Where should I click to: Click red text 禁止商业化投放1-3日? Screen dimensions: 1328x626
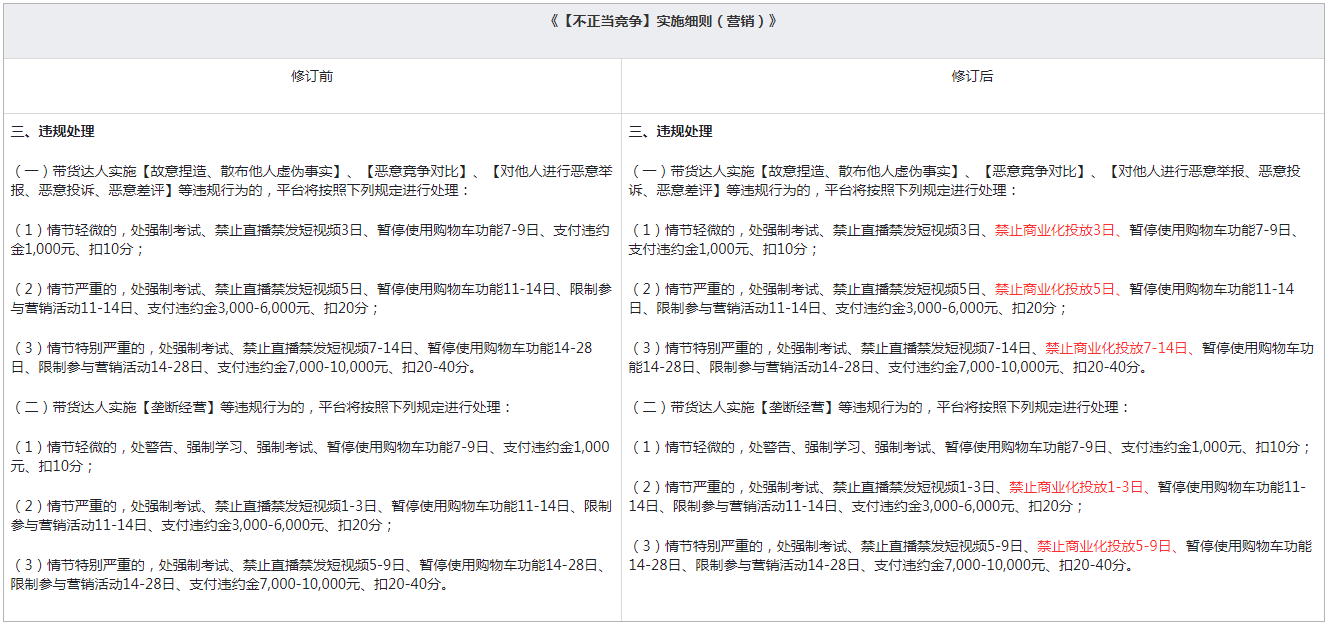coord(1075,487)
